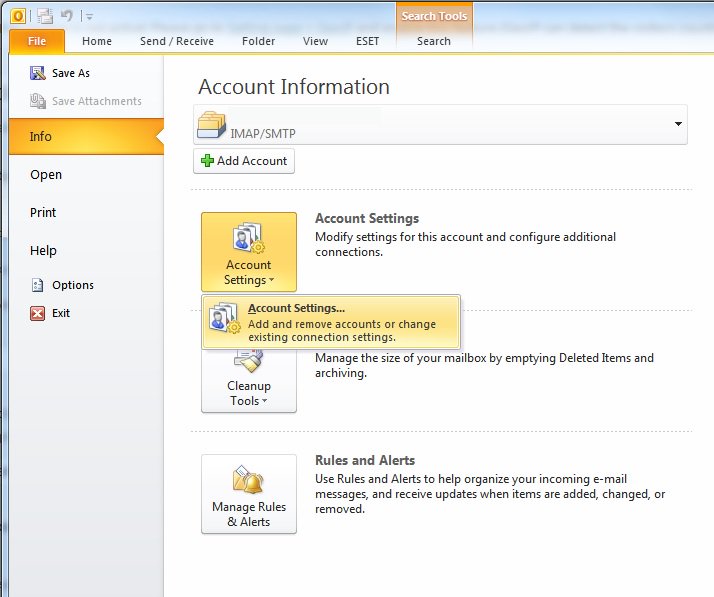Select Print in the File sidebar
714x597 pixels.
click(43, 213)
